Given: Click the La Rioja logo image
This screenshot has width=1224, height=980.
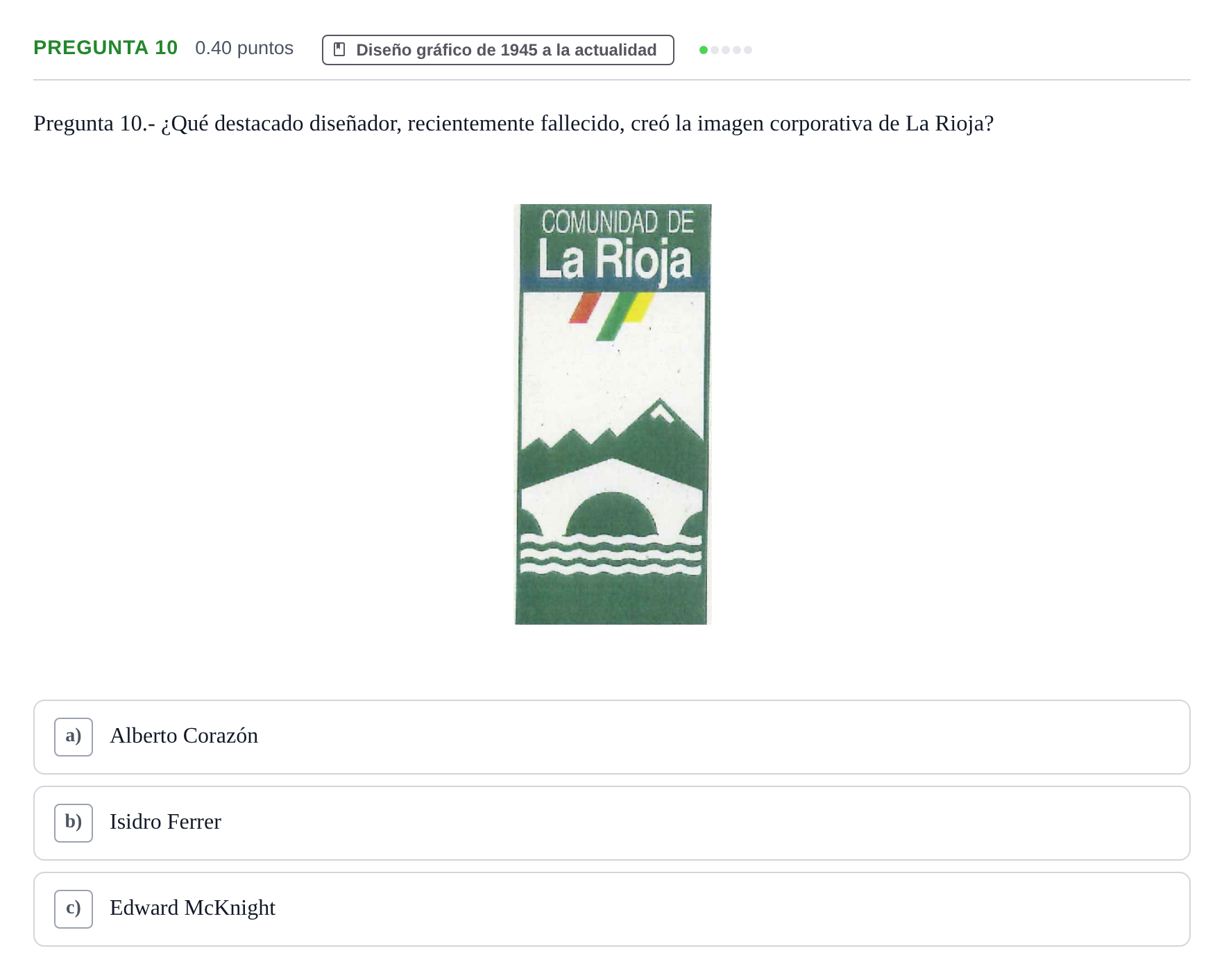Looking at the screenshot, I should (613, 414).
